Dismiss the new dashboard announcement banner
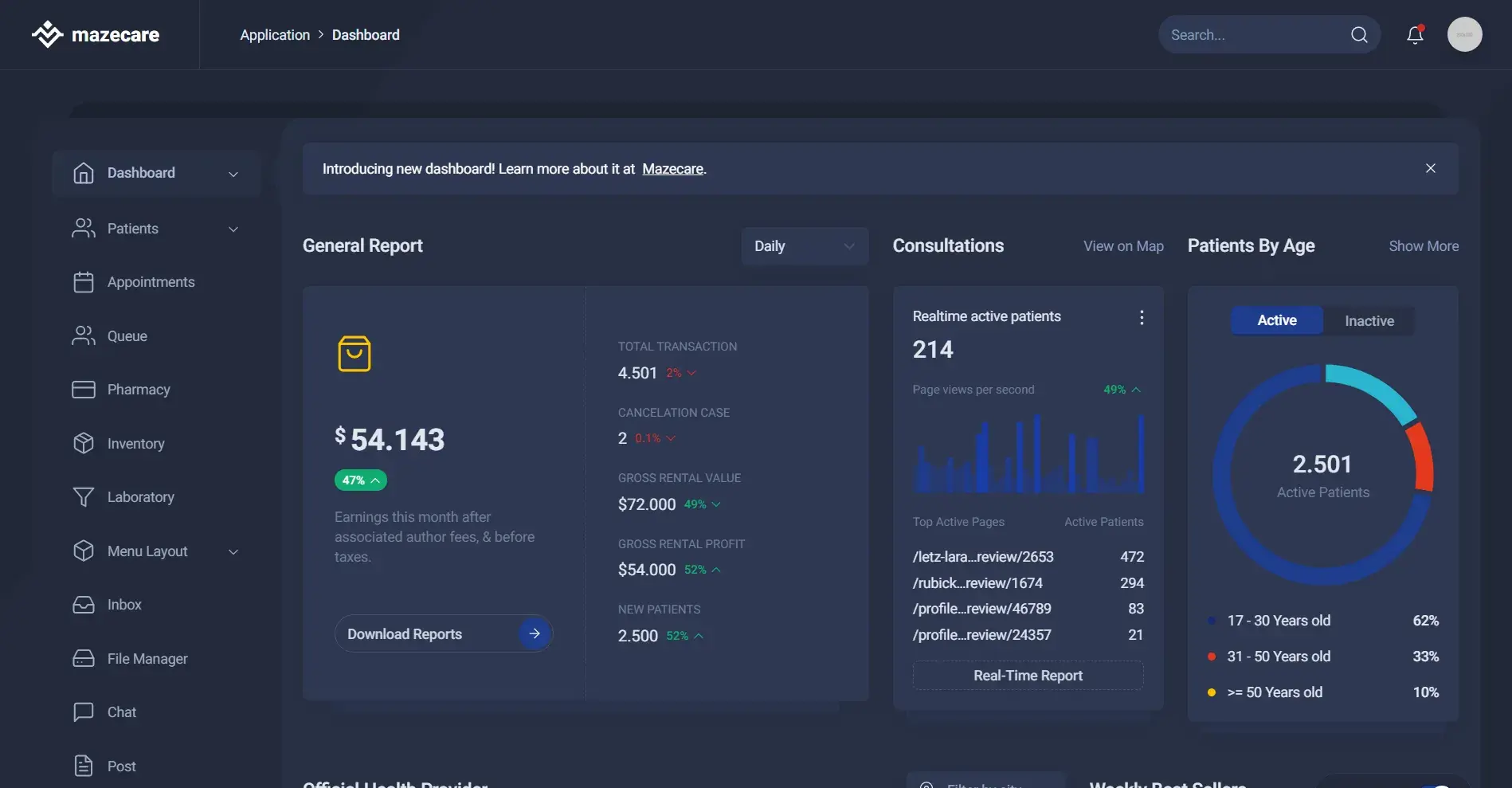This screenshot has width=1512, height=788. point(1430,168)
